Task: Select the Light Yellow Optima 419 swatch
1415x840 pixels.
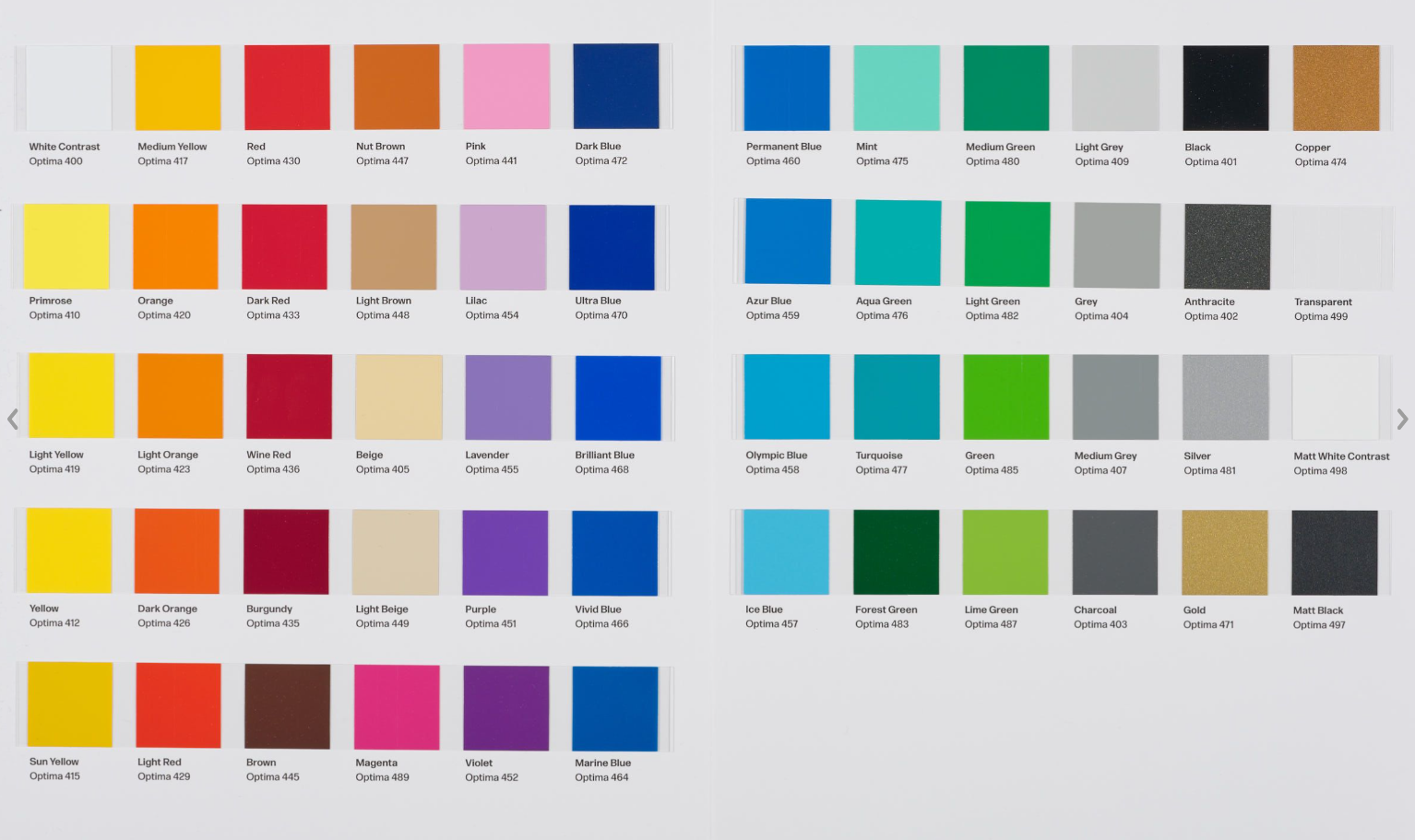Action: [x=71, y=396]
